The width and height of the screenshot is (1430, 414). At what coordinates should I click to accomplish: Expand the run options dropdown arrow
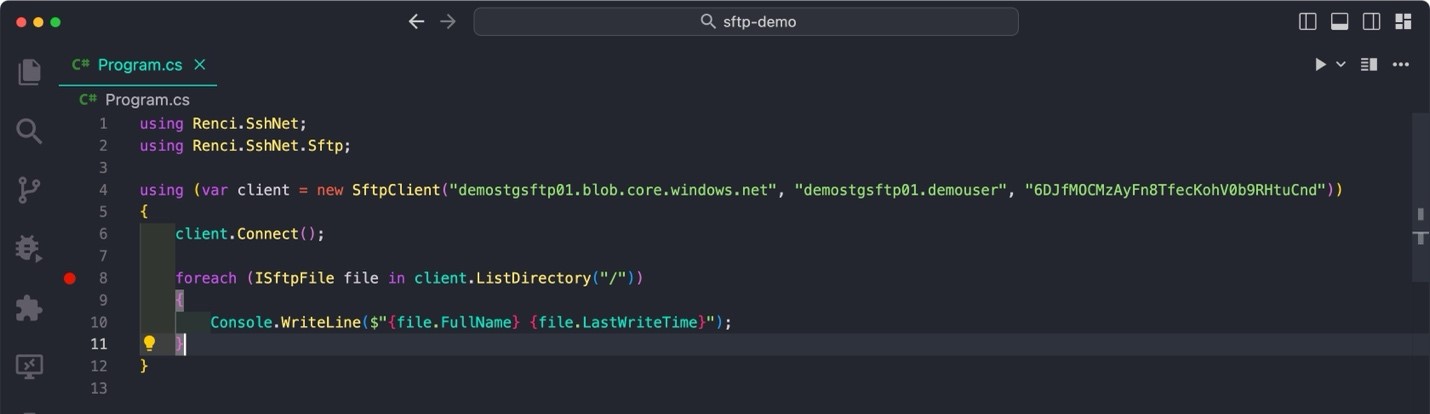[1341, 65]
